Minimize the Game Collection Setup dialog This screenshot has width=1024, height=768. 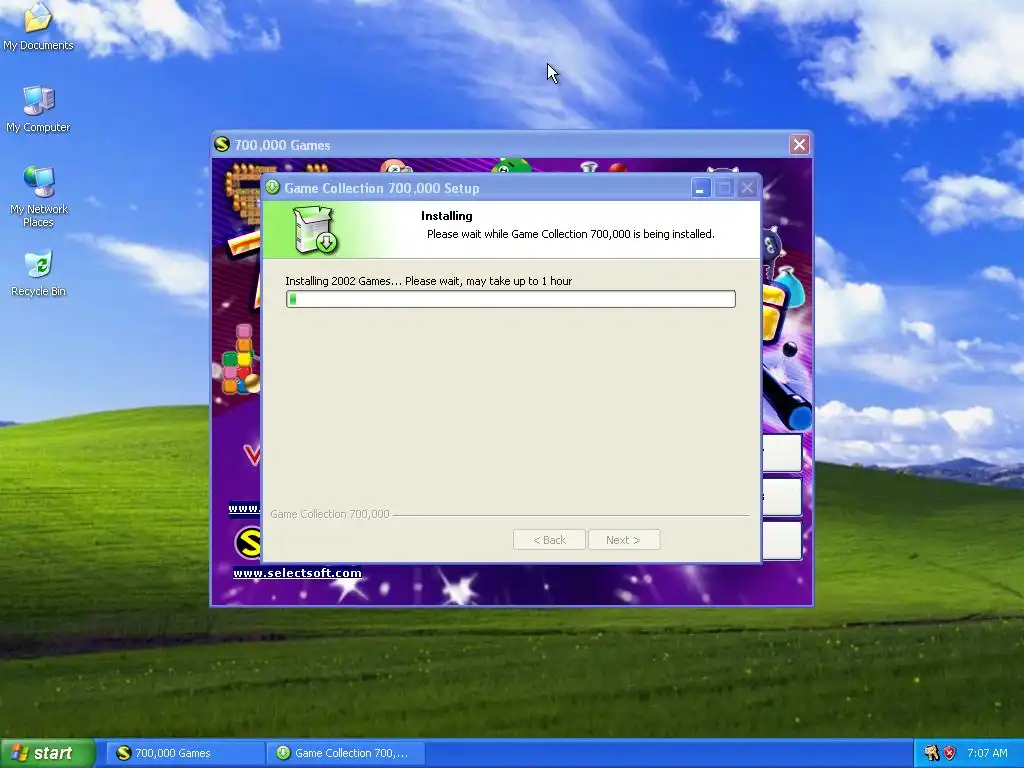pos(701,188)
